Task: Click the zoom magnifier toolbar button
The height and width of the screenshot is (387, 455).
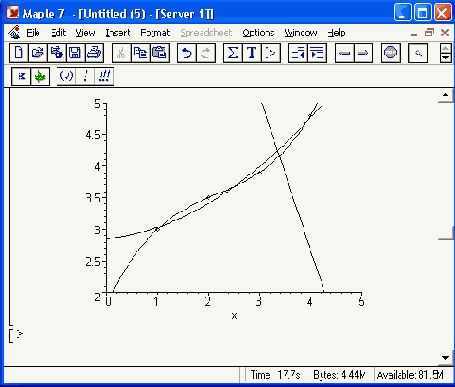Action: point(418,53)
